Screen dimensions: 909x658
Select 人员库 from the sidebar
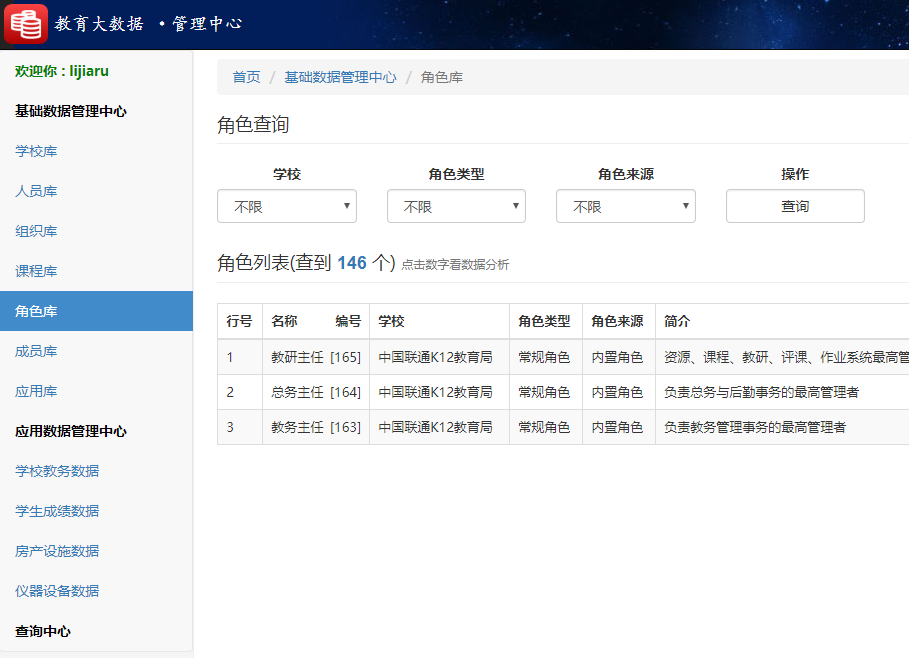point(37,191)
